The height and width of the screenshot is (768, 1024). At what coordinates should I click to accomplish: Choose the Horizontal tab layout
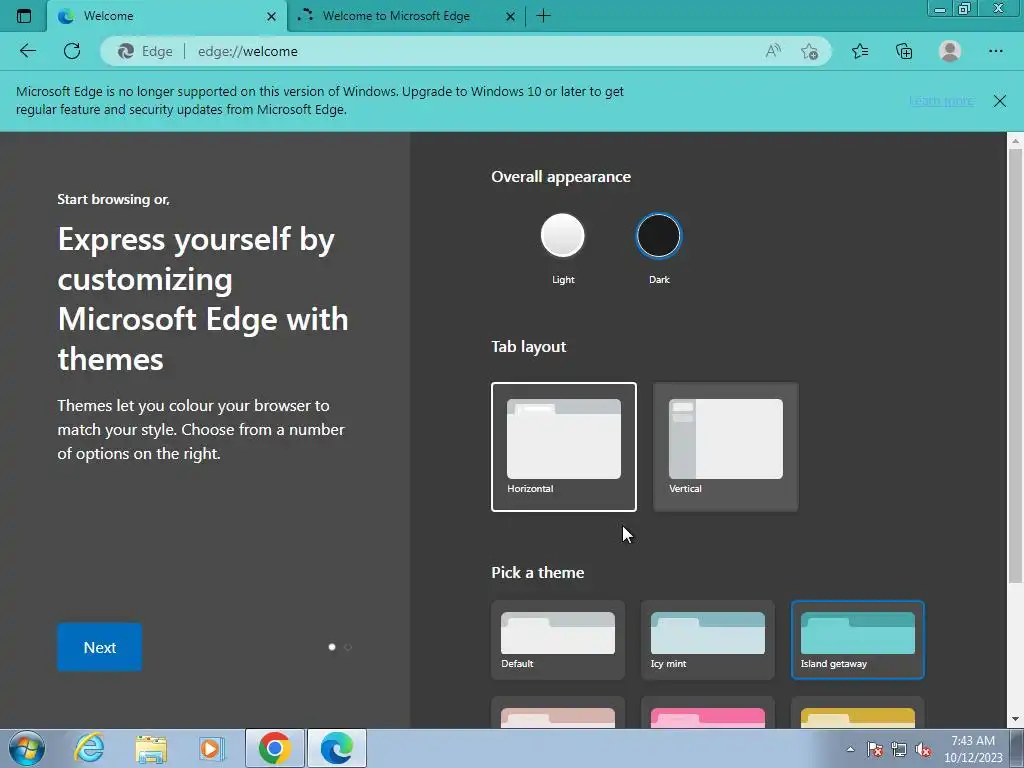point(564,447)
